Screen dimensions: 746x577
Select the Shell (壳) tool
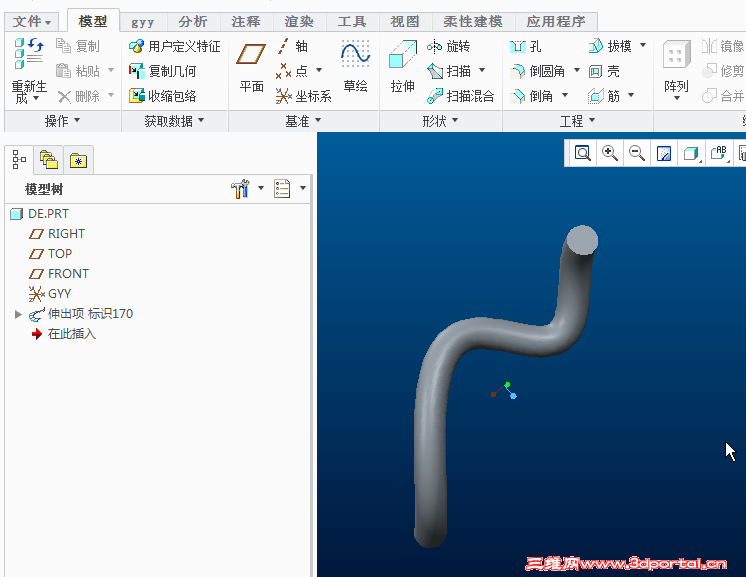click(x=604, y=71)
